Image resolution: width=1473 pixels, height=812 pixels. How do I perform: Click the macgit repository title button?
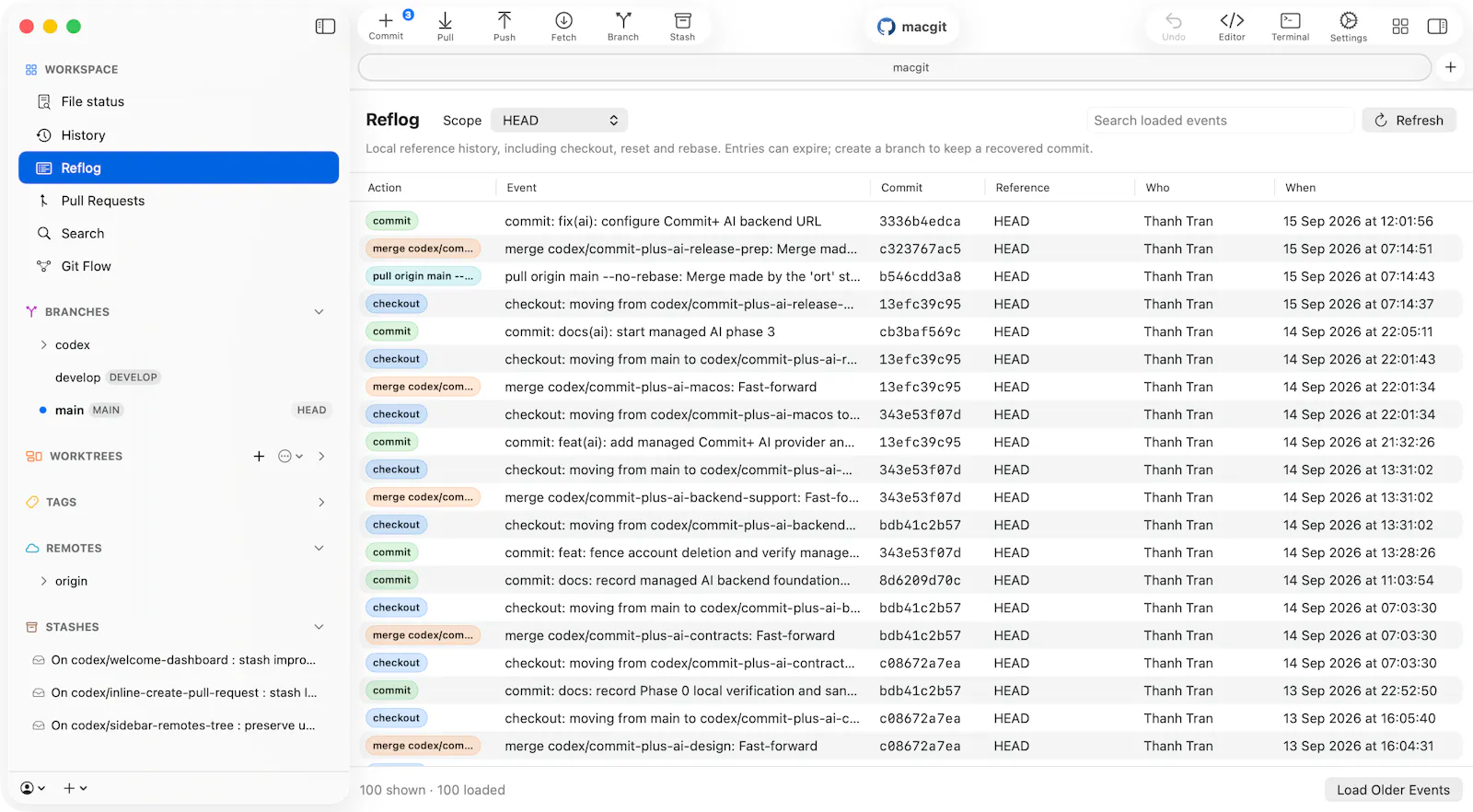[912, 27]
